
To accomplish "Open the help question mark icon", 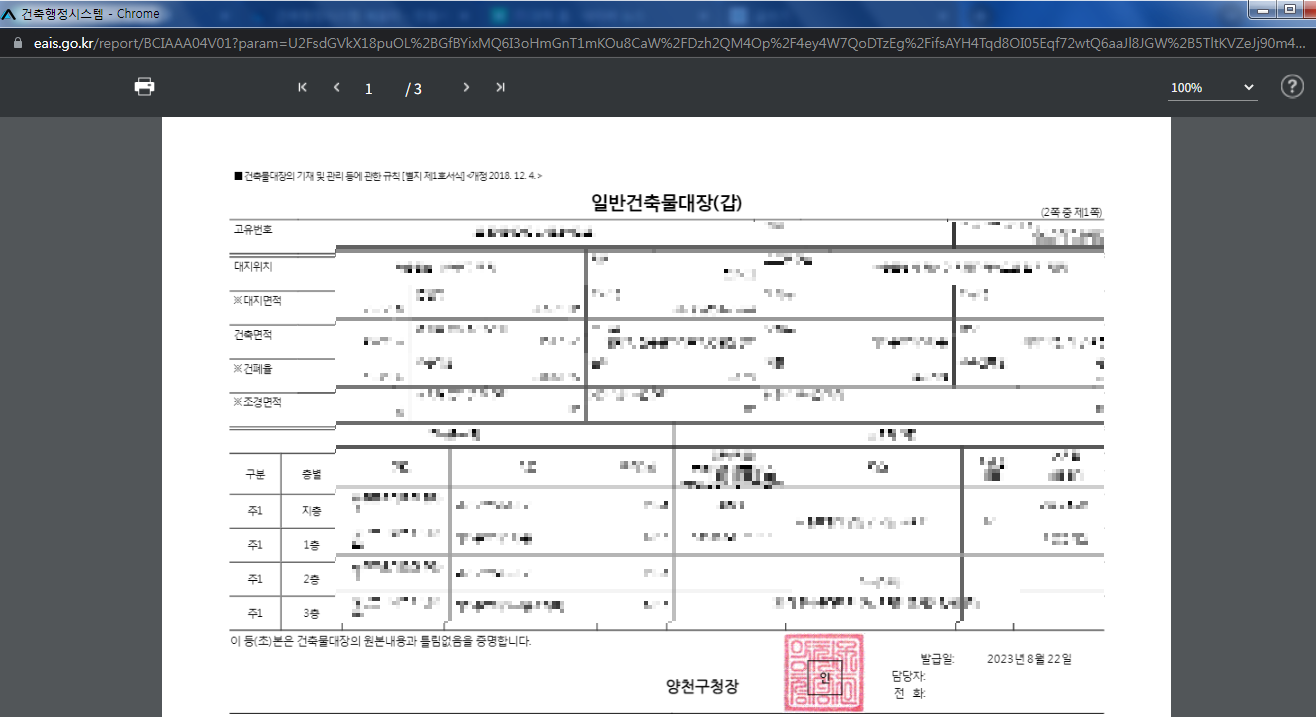I will pos(1292,87).
